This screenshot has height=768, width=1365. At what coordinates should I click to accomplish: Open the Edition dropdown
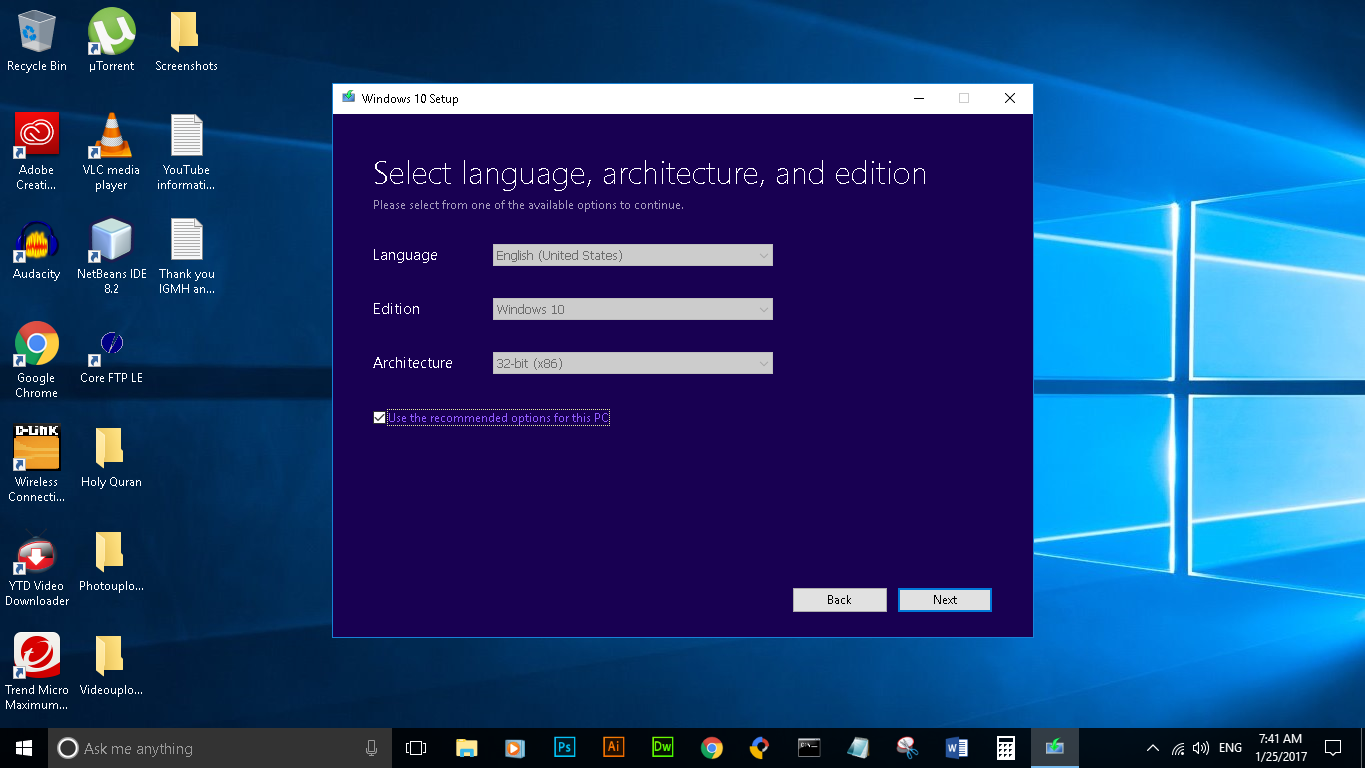632,309
